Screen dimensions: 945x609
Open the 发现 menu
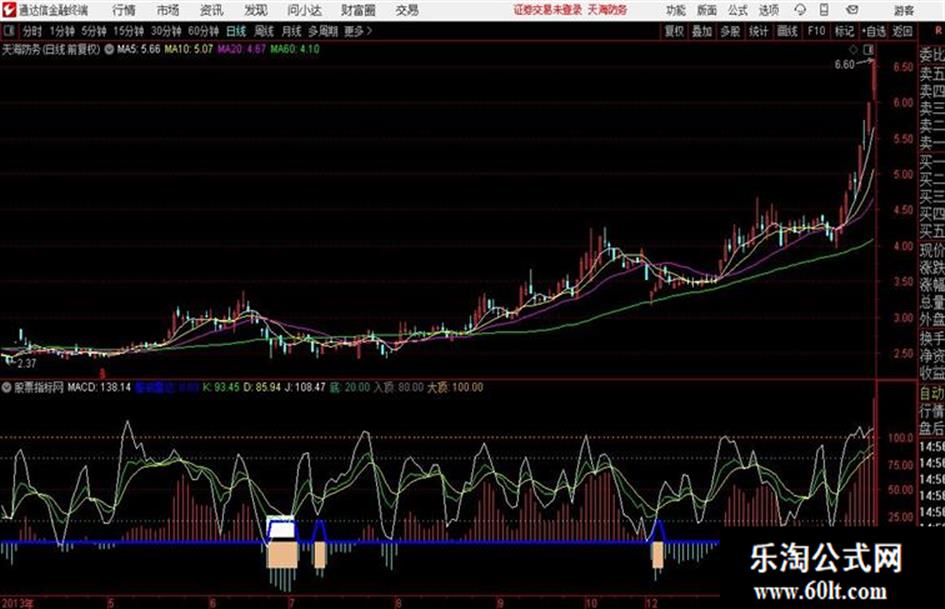click(x=256, y=10)
